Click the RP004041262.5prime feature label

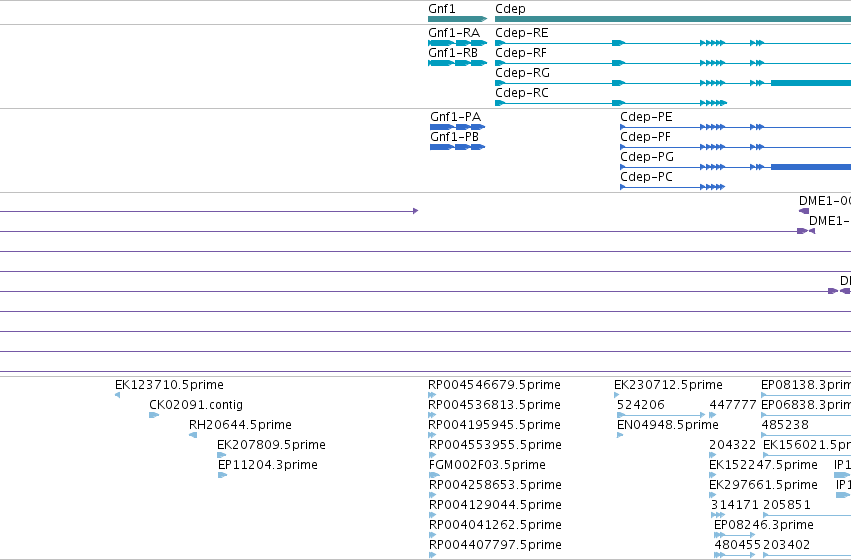click(495, 525)
